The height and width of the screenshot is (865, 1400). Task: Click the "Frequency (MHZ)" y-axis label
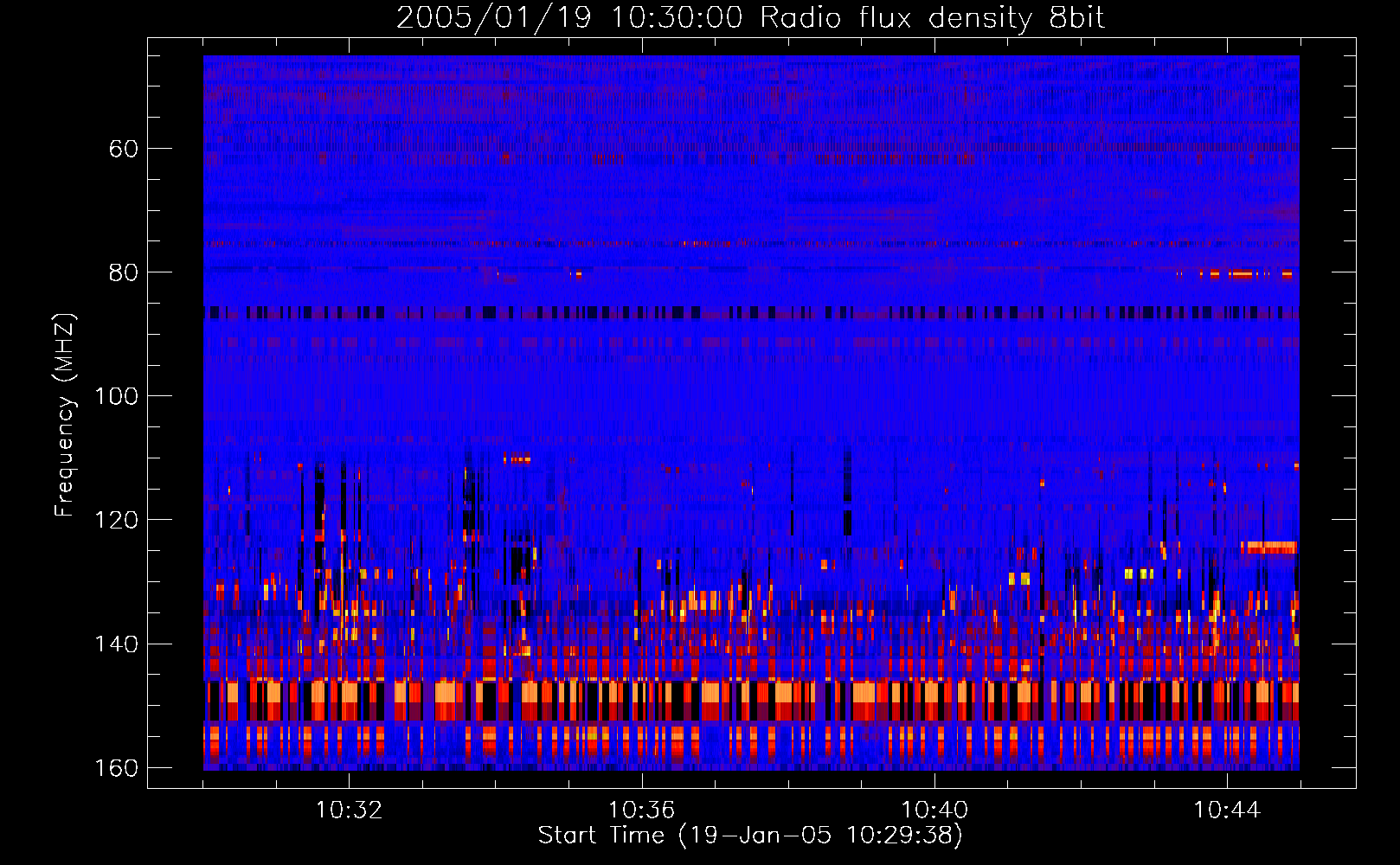click(65, 415)
